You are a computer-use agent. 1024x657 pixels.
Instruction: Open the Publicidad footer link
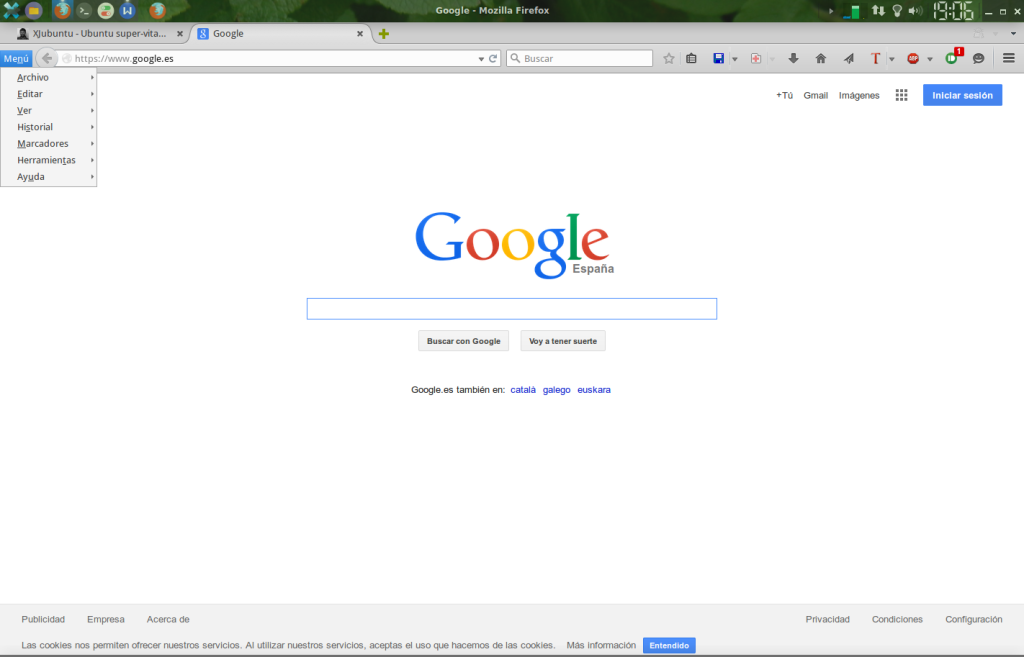click(43, 619)
